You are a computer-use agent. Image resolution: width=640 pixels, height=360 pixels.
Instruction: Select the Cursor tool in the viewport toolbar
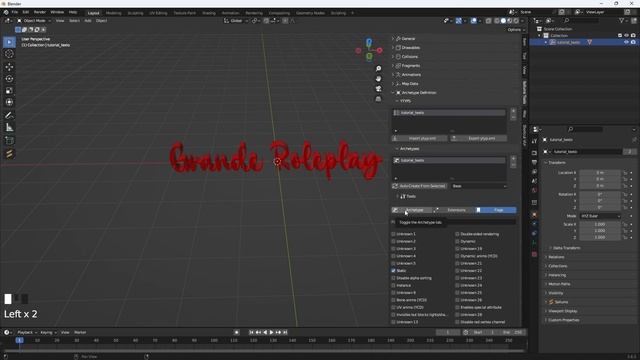(9, 54)
